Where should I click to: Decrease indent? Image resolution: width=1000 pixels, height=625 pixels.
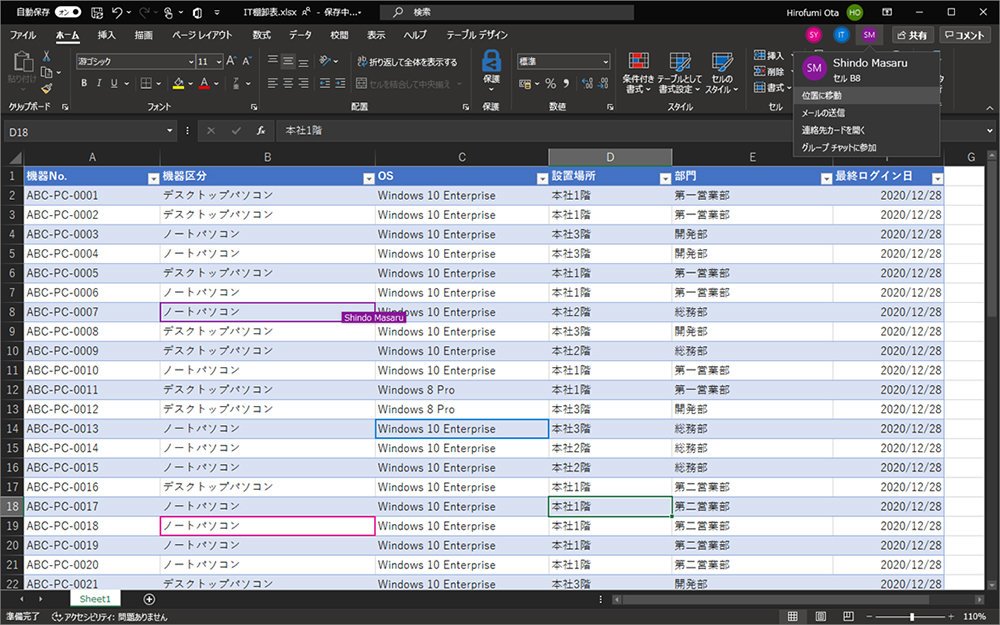(325, 83)
